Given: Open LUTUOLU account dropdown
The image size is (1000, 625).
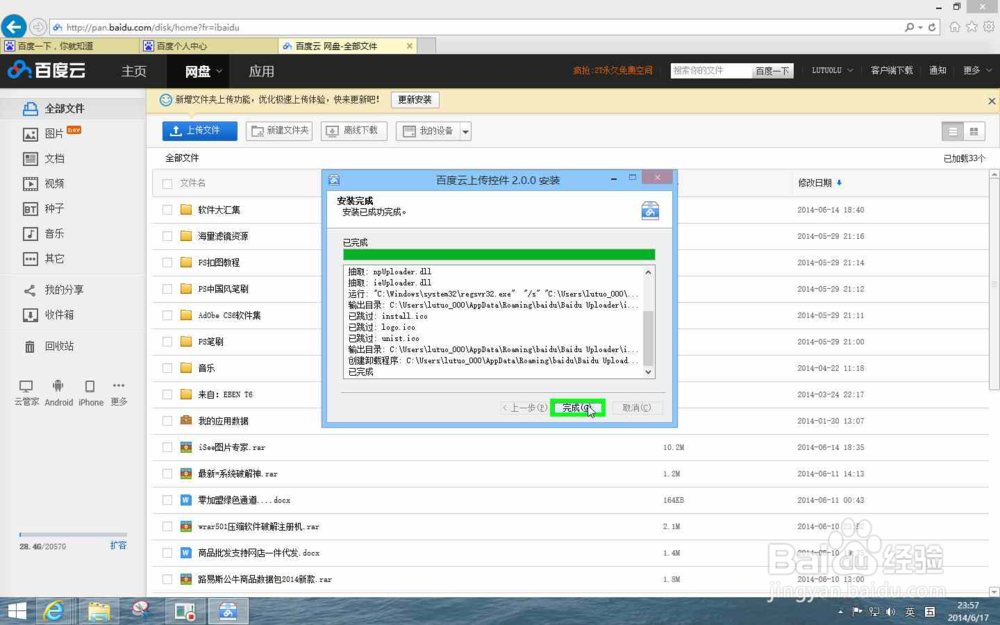Looking at the screenshot, I should (x=832, y=70).
